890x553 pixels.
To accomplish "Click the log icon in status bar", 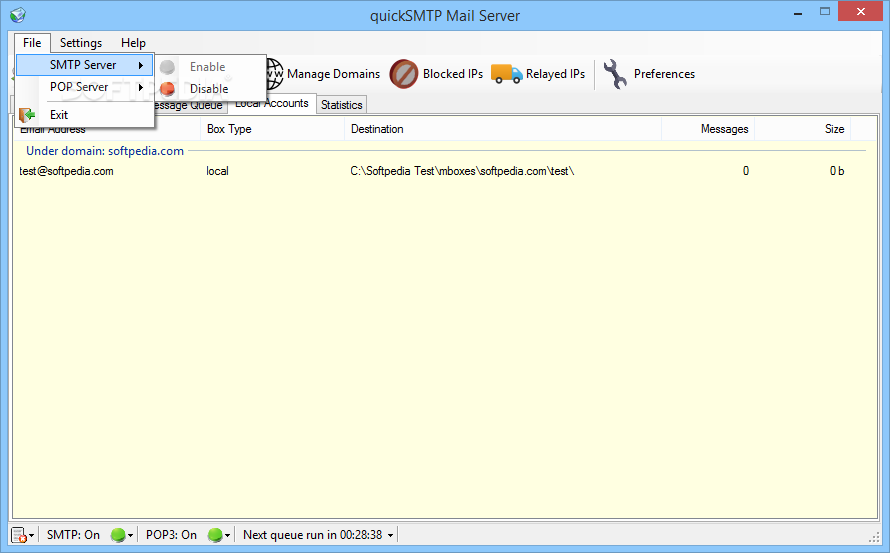I will 19,535.
